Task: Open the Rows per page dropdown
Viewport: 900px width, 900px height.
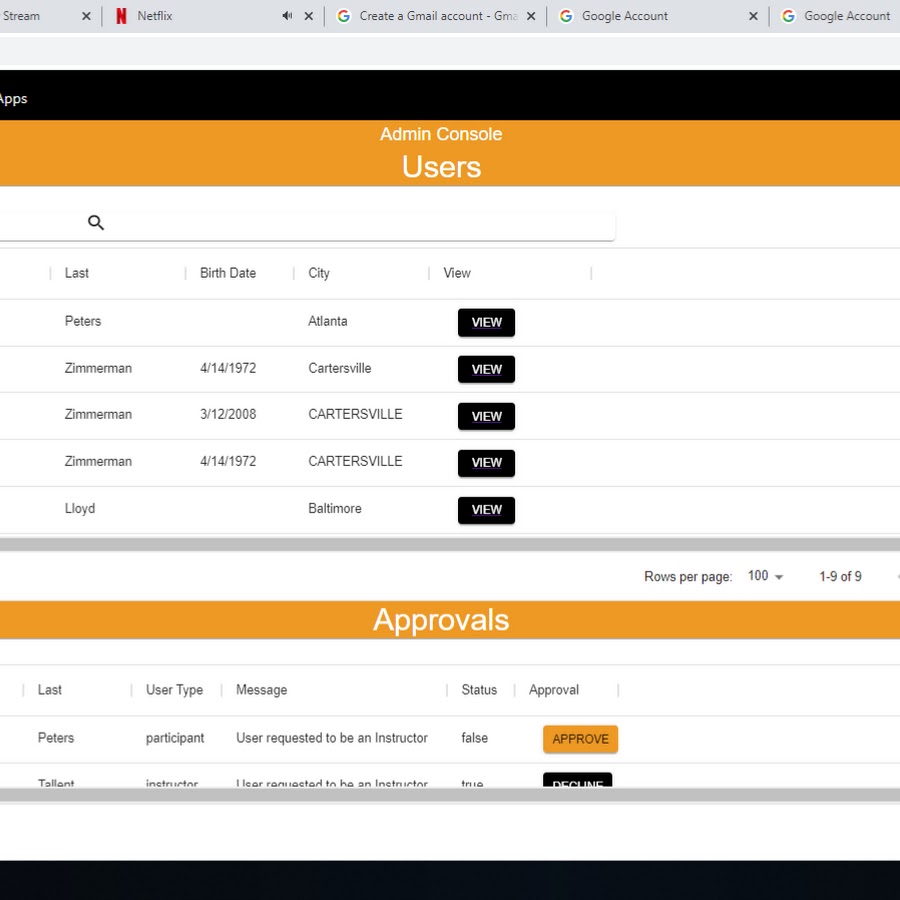Action: click(766, 576)
